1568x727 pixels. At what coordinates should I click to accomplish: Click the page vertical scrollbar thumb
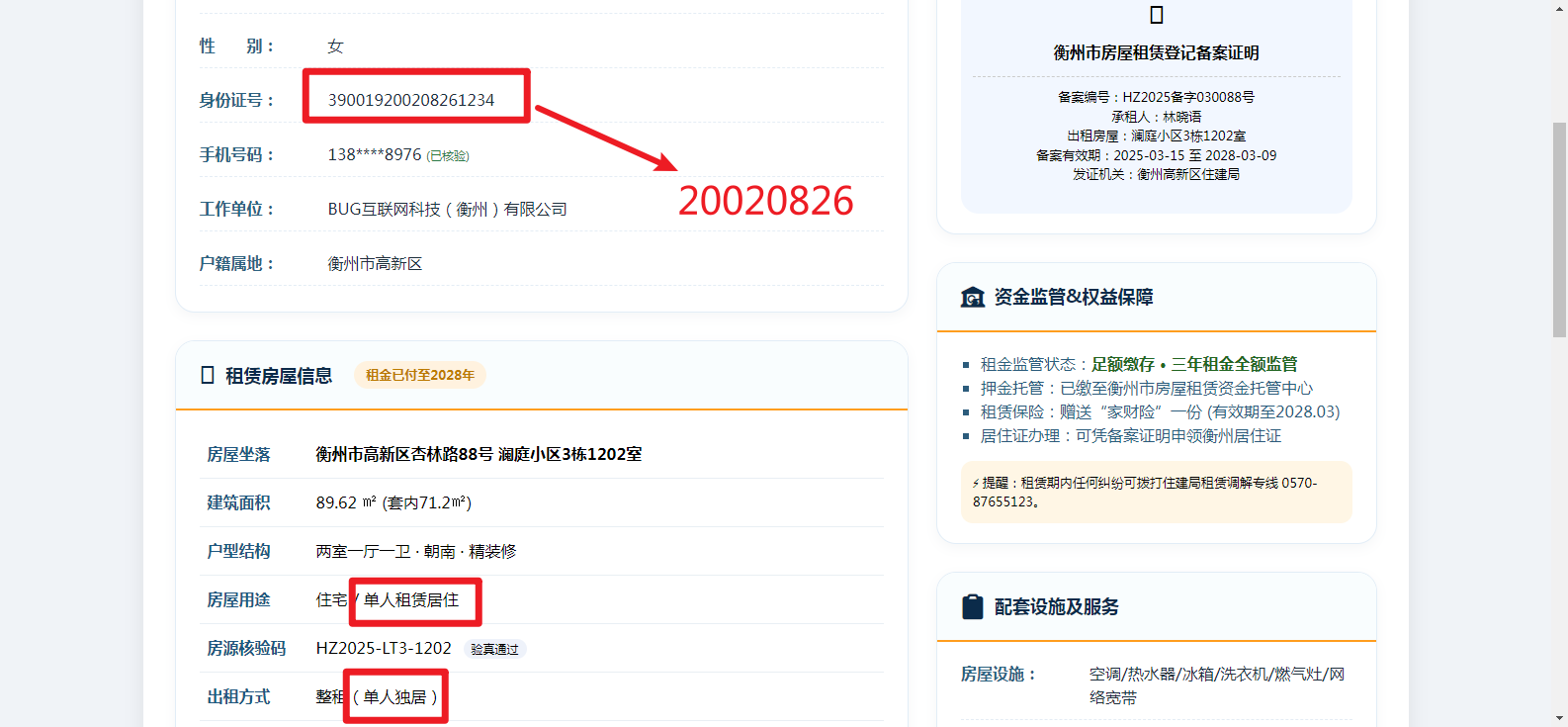pyautogui.click(x=1559, y=229)
